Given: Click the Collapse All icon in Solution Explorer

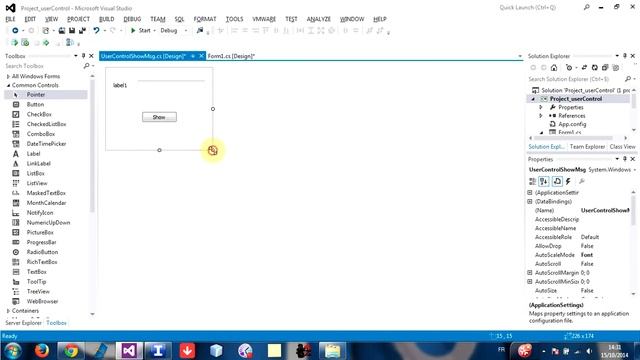Looking at the screenshot, I should tap(605, 68).
